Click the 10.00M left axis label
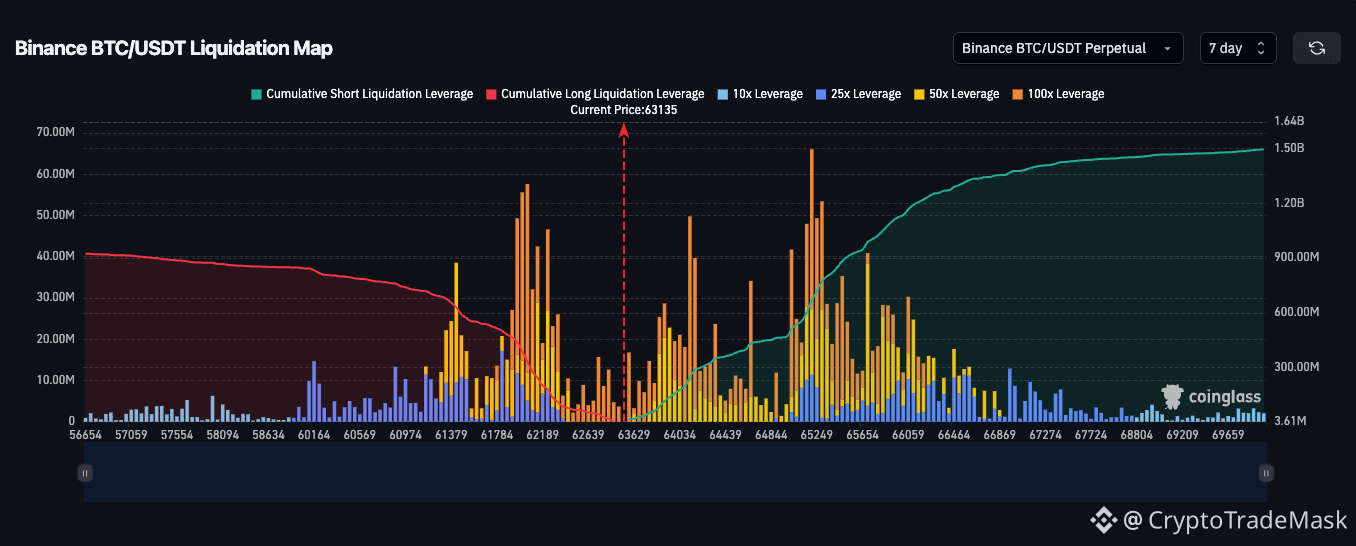The image size is (1356, 546). (55, 380)
